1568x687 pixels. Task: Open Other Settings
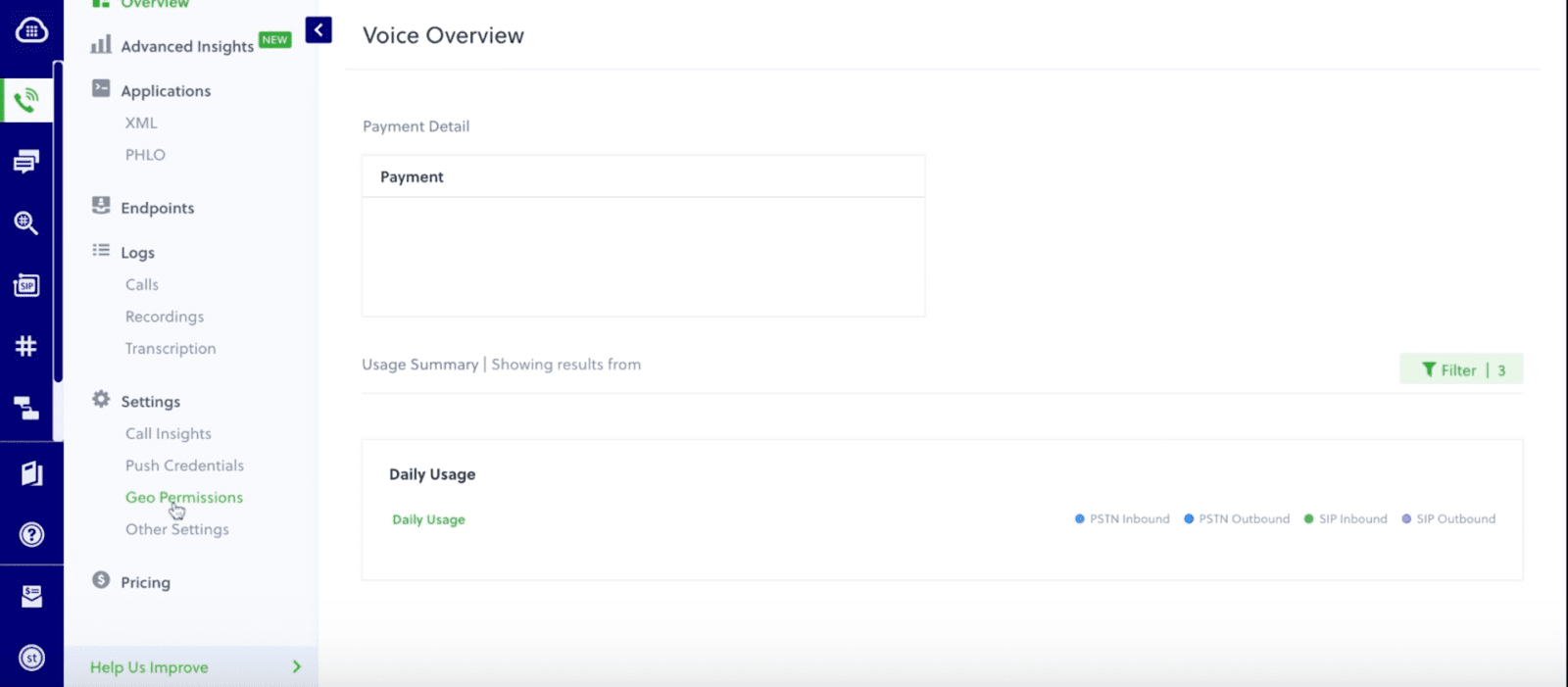(177, 529)
